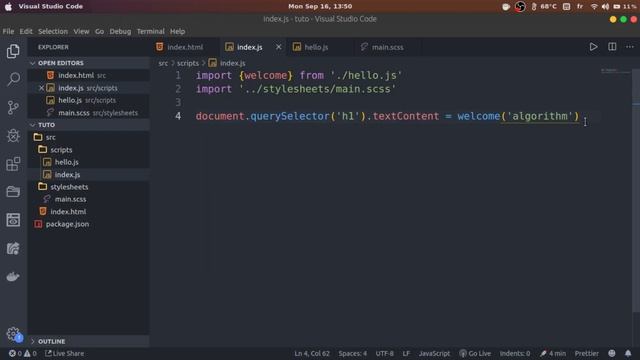This screenshot has height=360, width=640.
Task: Open the Go menu
Action: (x=99, y=31)
